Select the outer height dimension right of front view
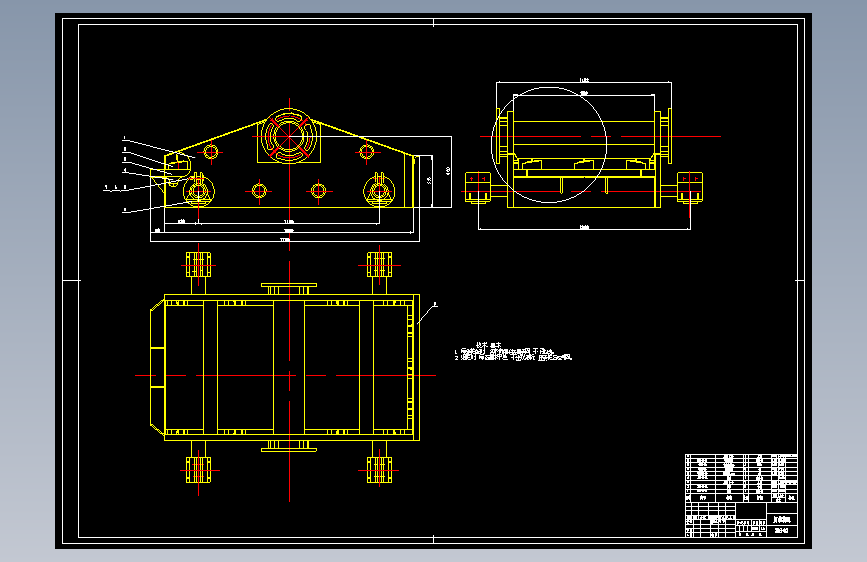 (x=448, y=172)
